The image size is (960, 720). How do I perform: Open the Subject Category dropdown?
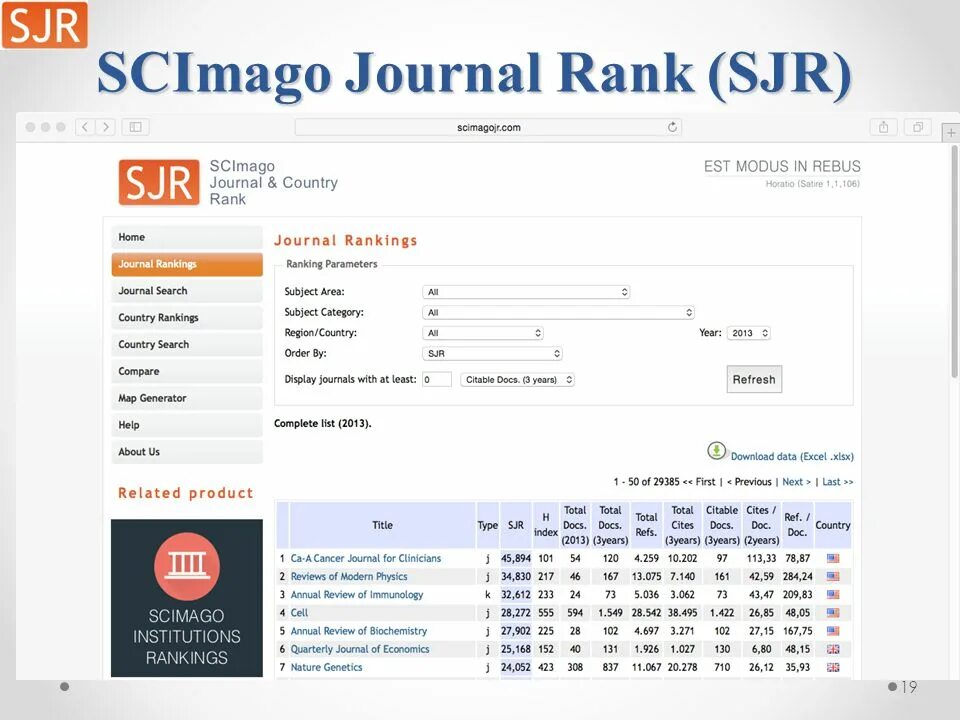[558, 312]
